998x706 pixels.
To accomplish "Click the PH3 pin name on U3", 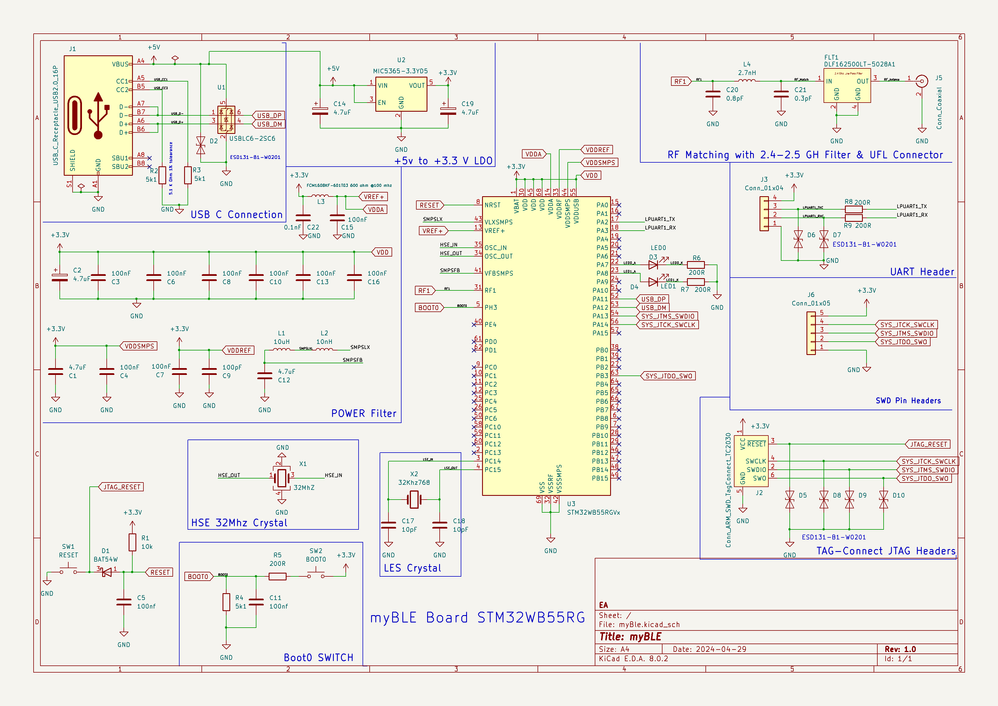I will 490,307.
